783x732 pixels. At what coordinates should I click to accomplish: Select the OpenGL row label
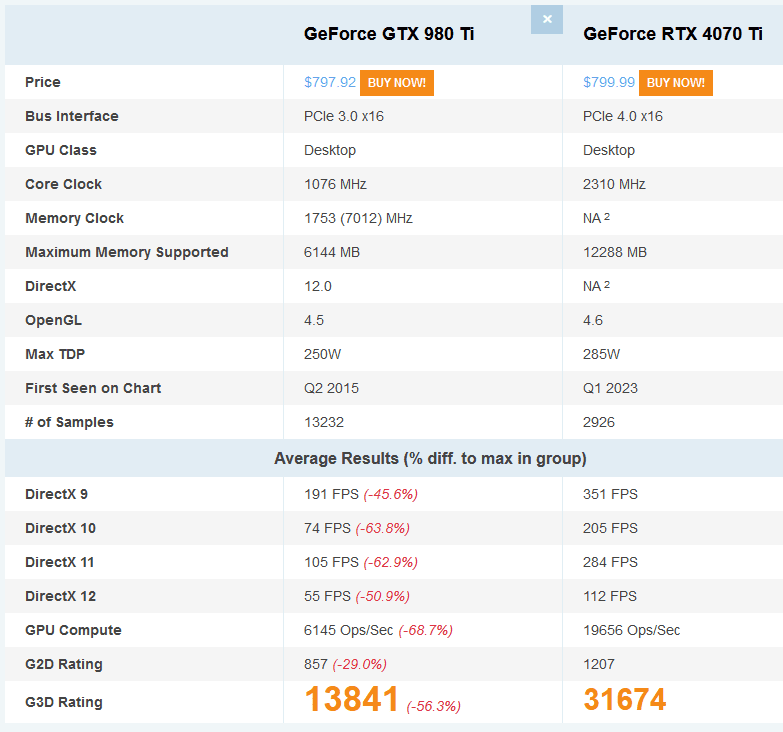pyautogui.click(x=53, y=320)
